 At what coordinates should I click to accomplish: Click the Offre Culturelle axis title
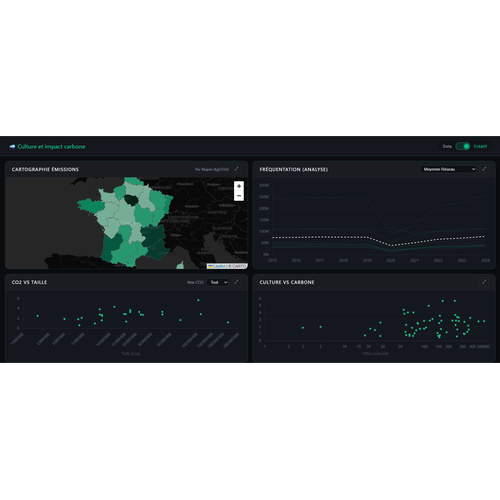point(375,354)
